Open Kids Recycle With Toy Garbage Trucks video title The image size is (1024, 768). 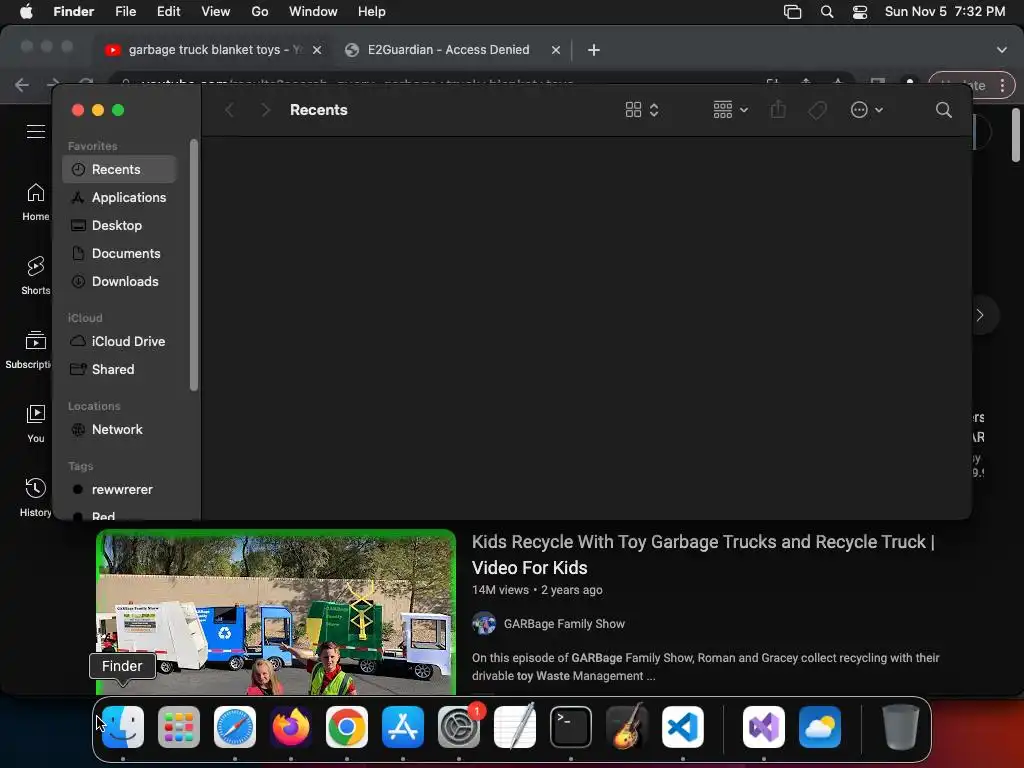[x=703, y=554]
